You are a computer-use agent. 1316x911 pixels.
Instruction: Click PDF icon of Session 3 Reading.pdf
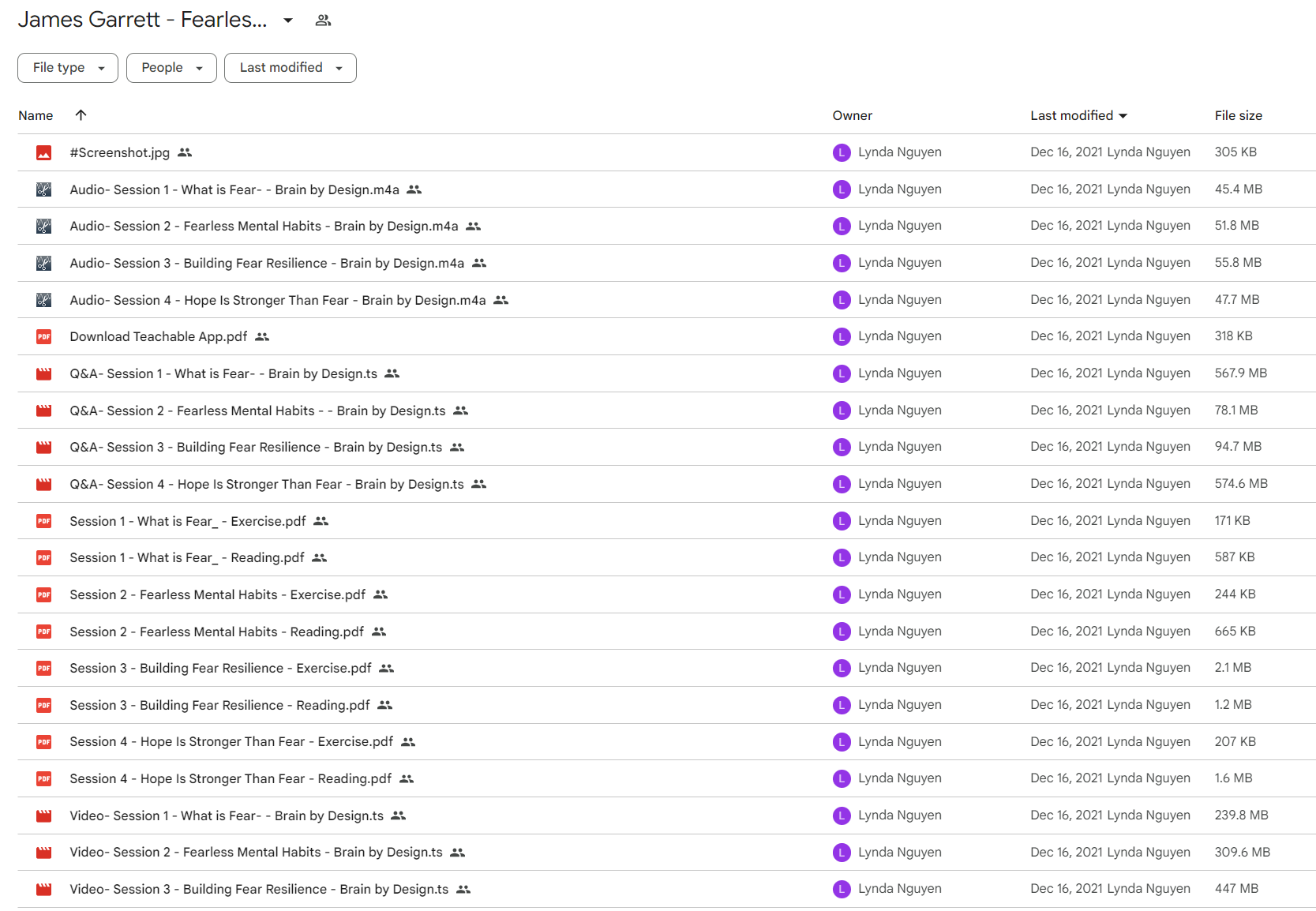click(x=44, y=706)
